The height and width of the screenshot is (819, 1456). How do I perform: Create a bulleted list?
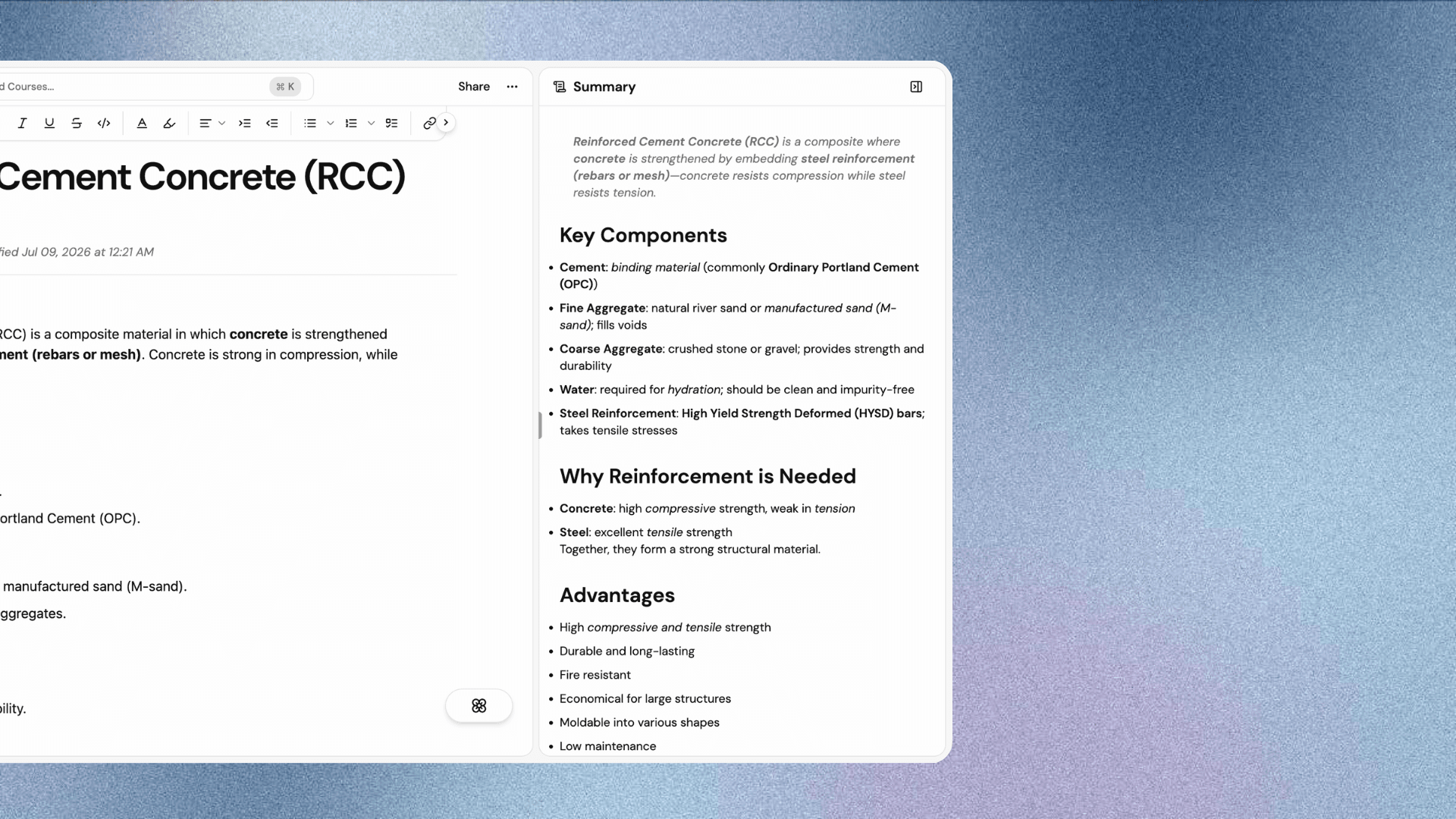point(310,123)
